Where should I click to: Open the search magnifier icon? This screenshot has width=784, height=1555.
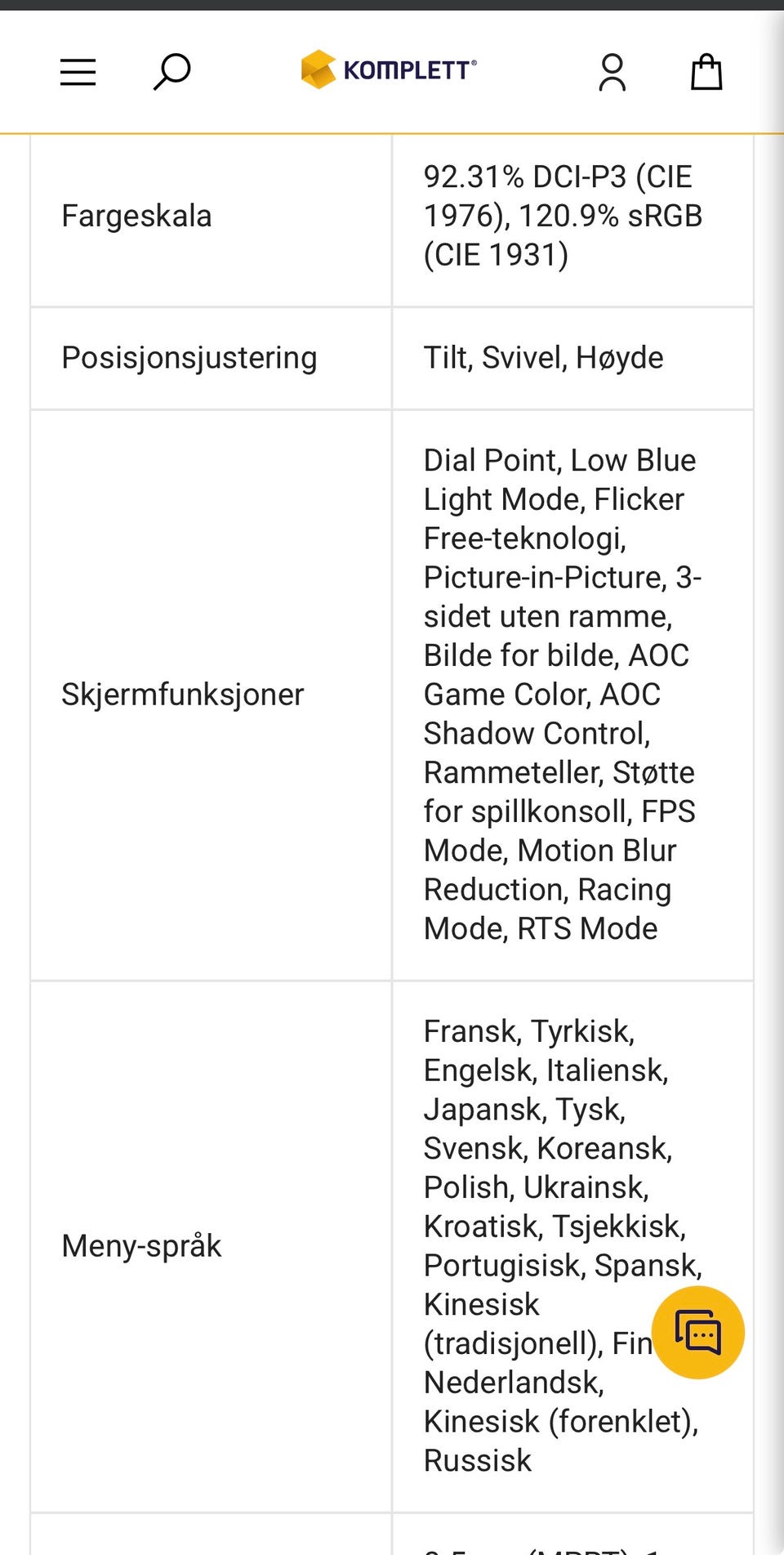tap(171, 72)
